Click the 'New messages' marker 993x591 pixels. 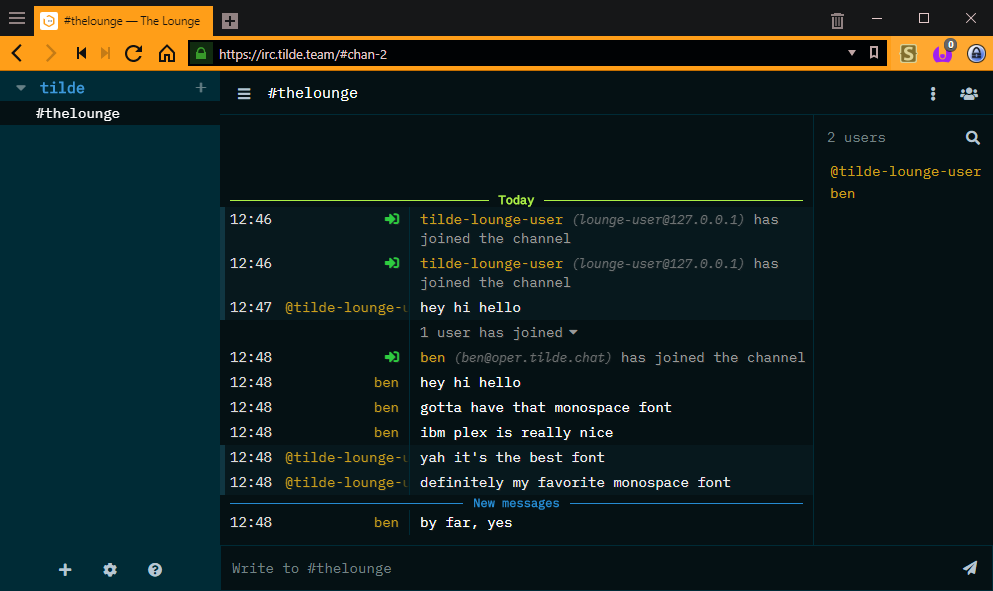tap(516, 503)
